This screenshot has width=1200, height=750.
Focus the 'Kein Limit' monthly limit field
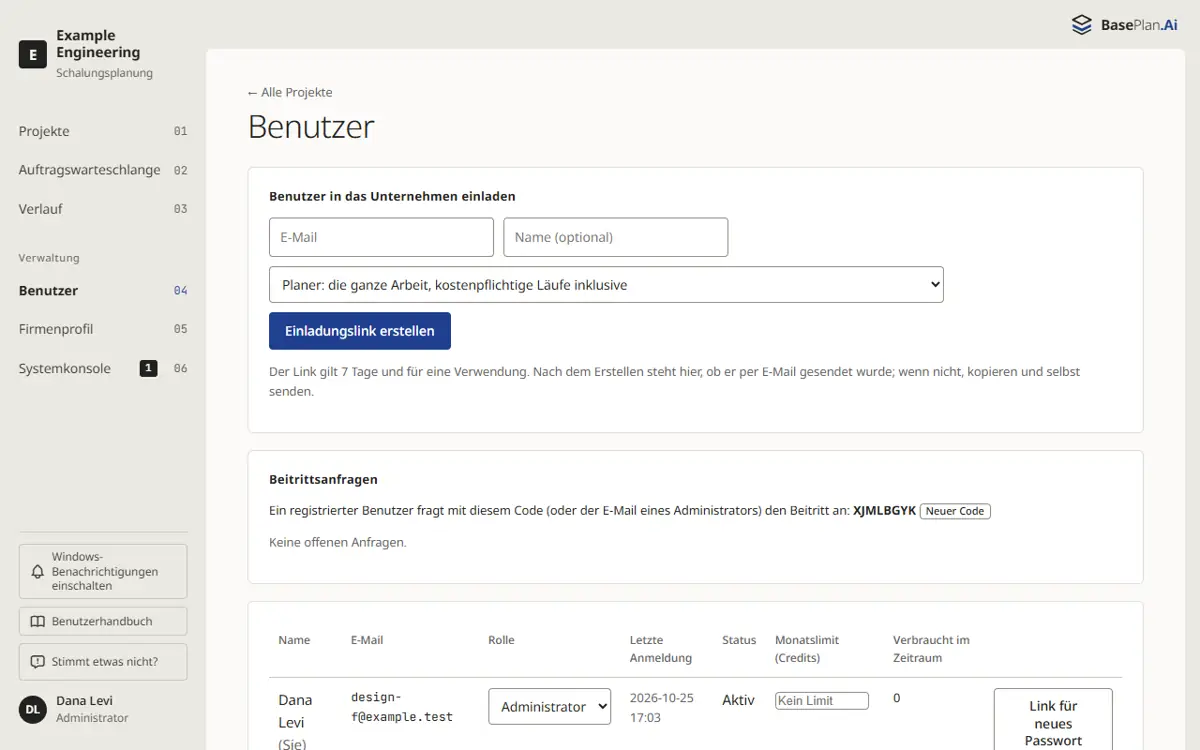coord(822,701)
